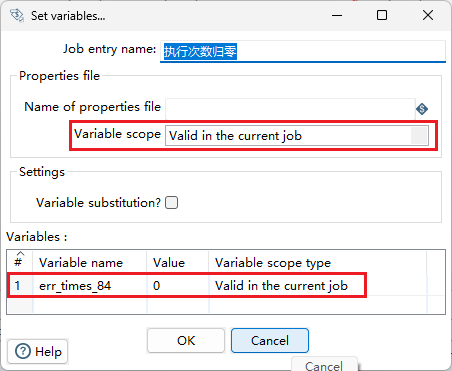Click the Cancel button

click(270, 341)
